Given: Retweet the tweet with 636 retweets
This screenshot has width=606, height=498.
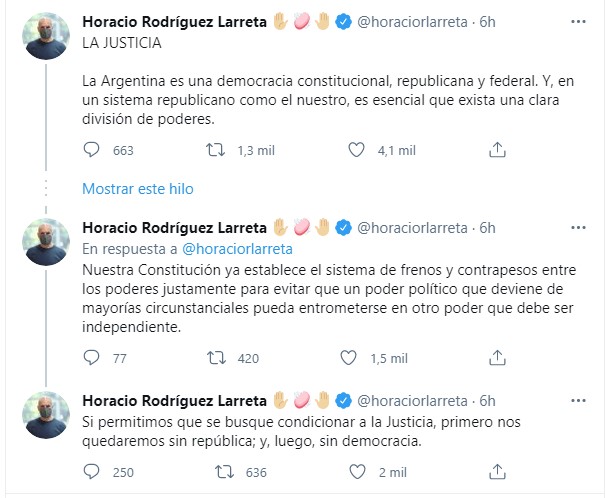Looking at the screenshot, I should (x=214, y=472).
